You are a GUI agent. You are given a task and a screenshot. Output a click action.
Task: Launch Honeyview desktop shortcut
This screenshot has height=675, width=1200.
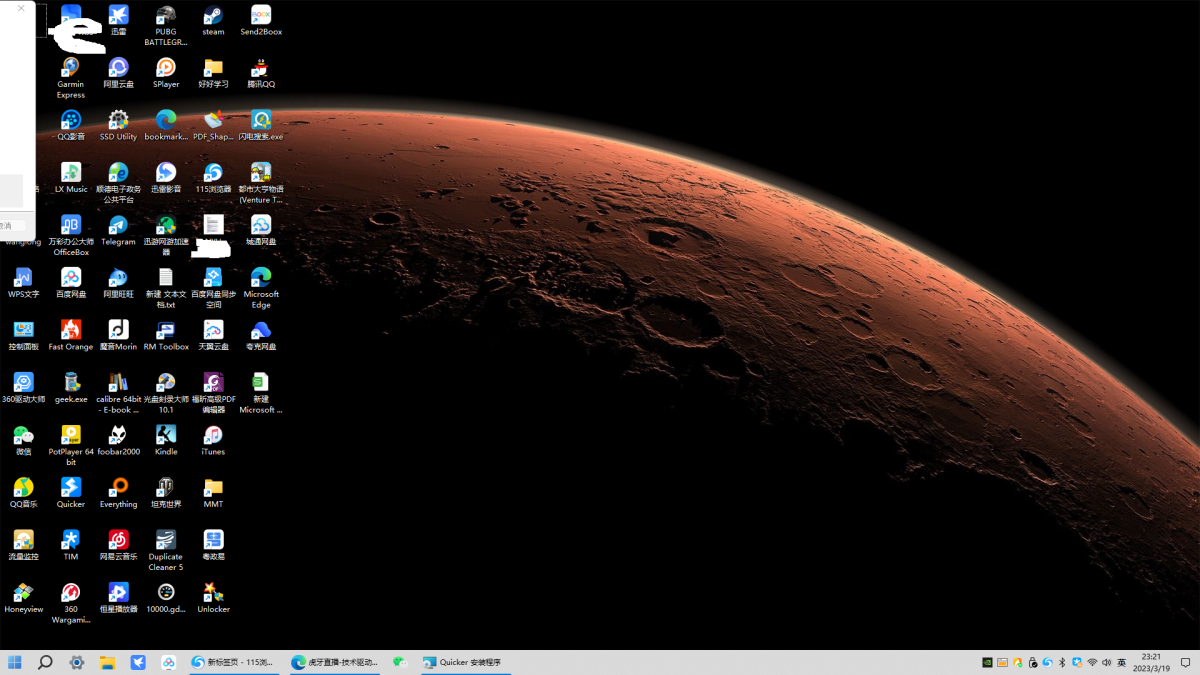23,598
